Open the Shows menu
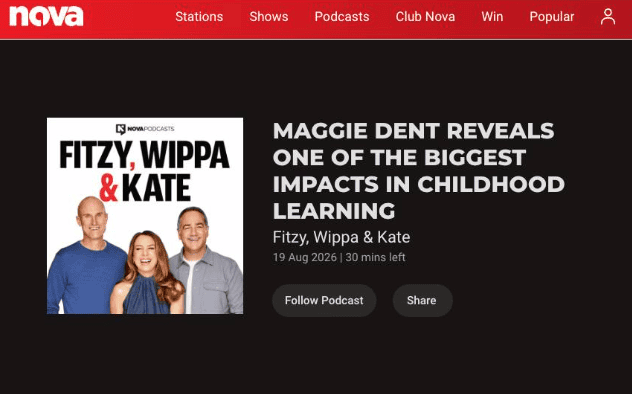The image size is (632, 394). coord(269,17)
